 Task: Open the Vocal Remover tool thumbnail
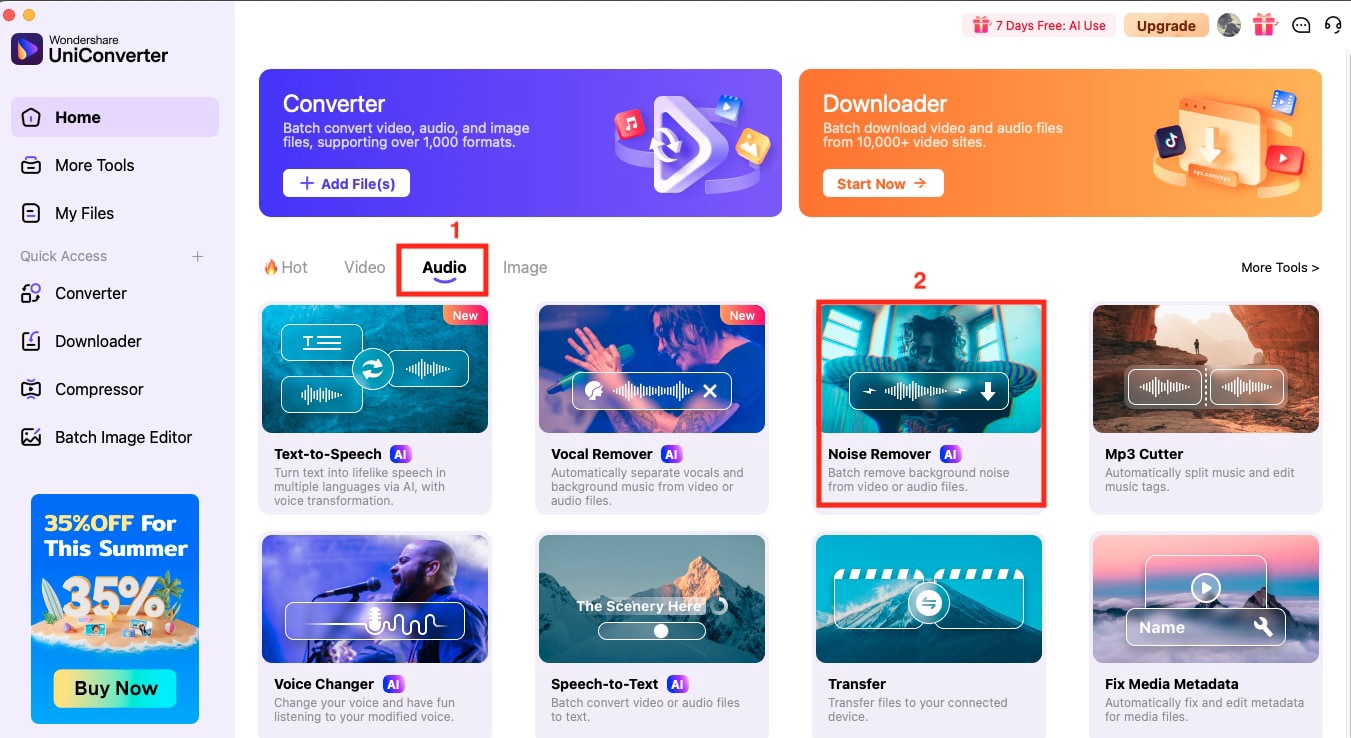(652, 369)
